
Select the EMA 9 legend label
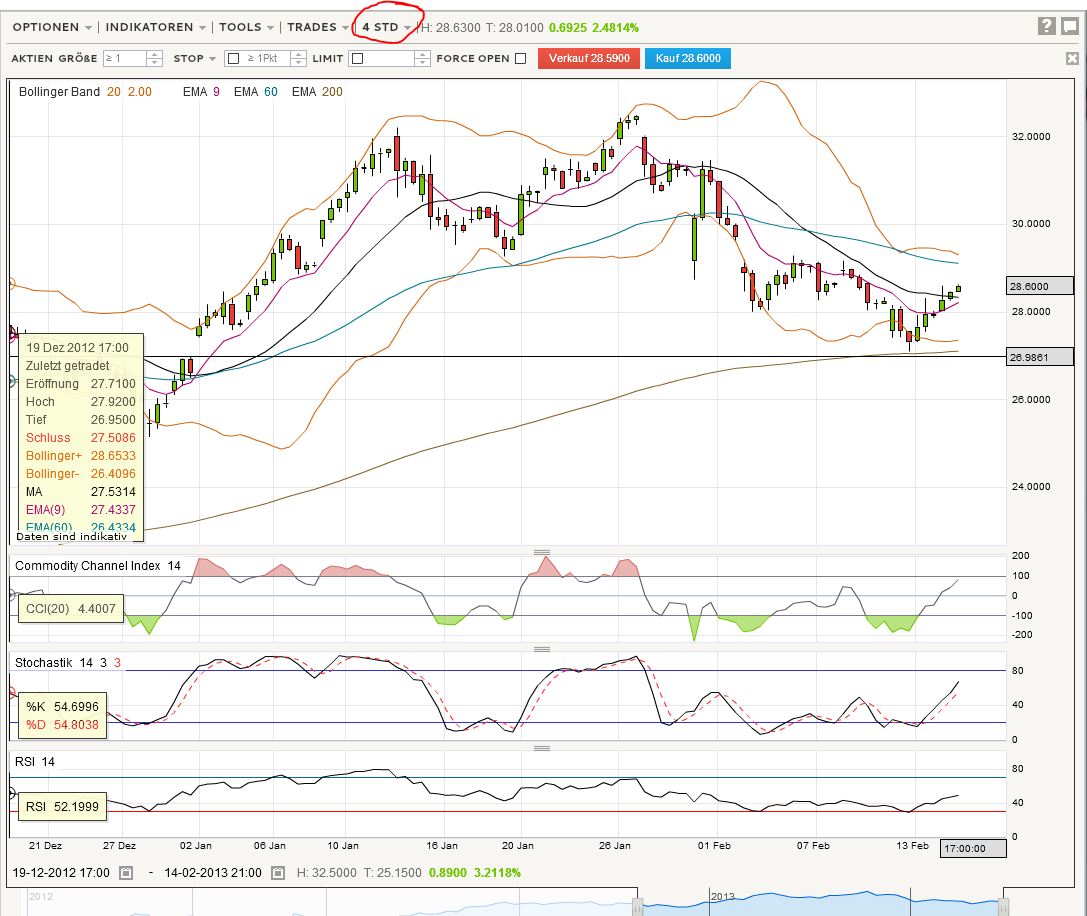[x=201, y=92]
